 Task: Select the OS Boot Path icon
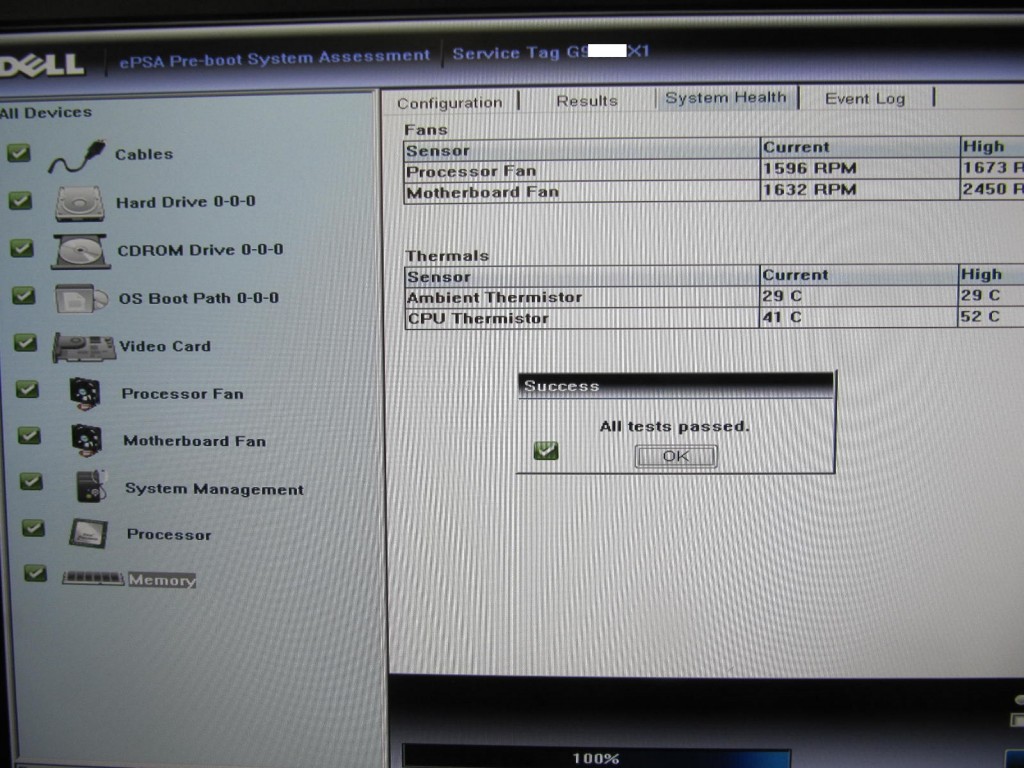pos(81,298)
